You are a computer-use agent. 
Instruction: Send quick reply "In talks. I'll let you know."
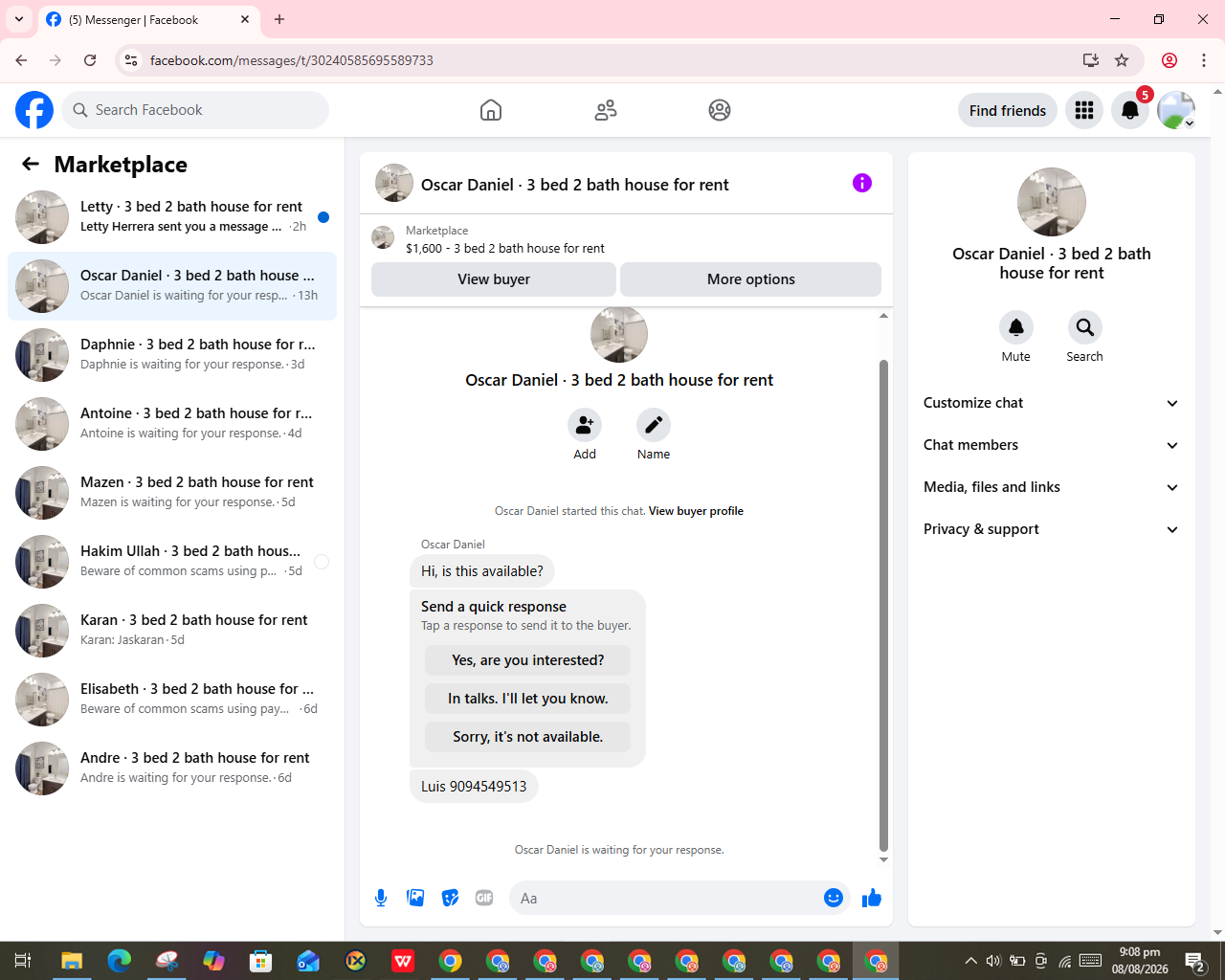(x=528, y=699)
